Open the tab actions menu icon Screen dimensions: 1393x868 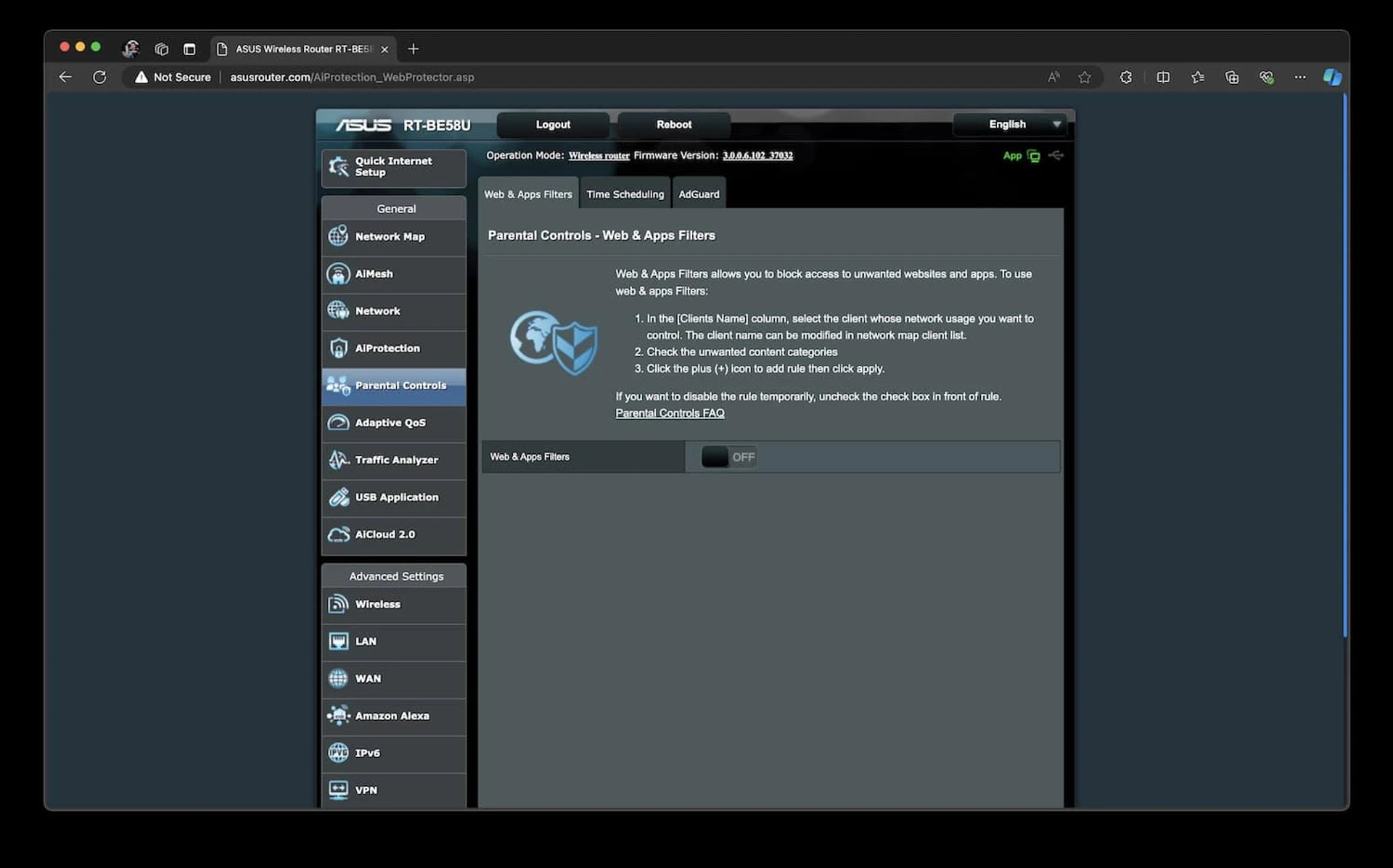(189, 49)
